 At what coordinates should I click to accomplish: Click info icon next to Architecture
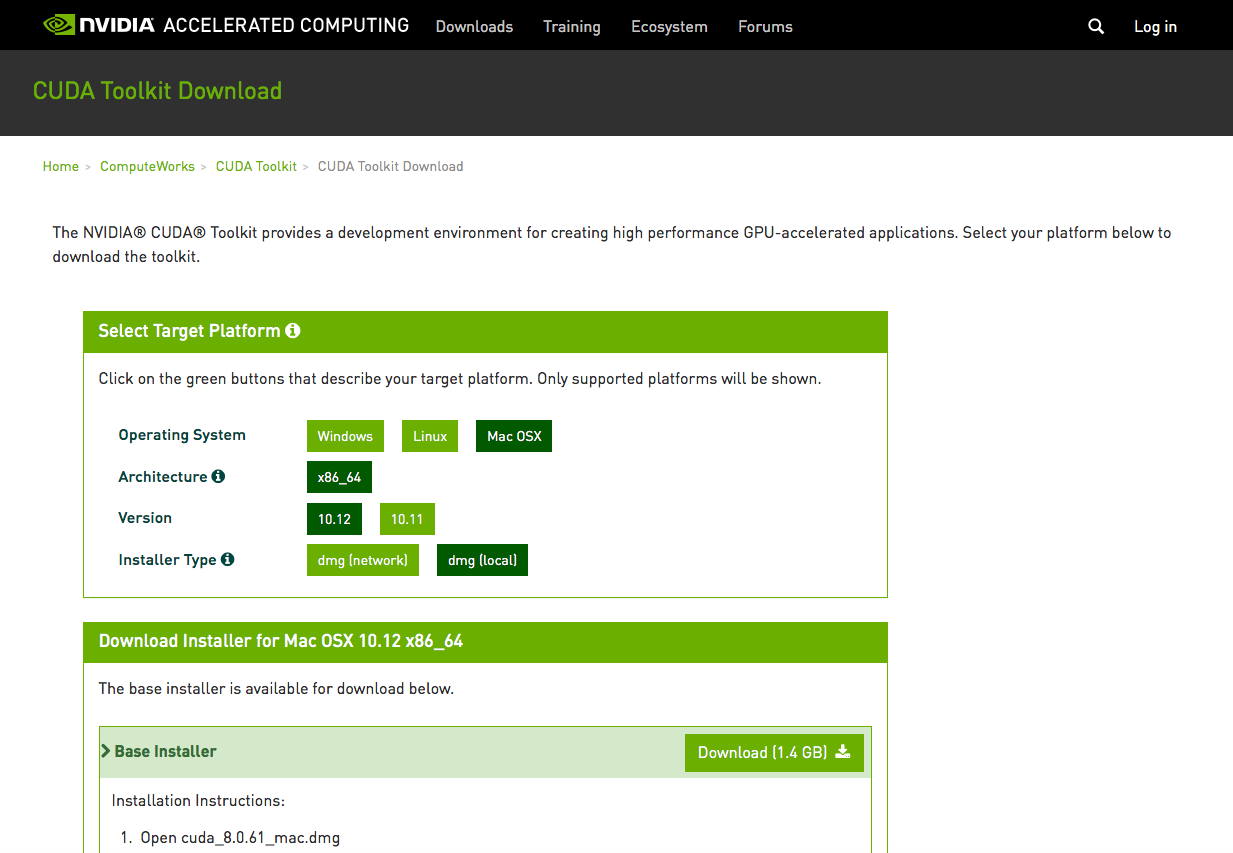click(218, 477)
